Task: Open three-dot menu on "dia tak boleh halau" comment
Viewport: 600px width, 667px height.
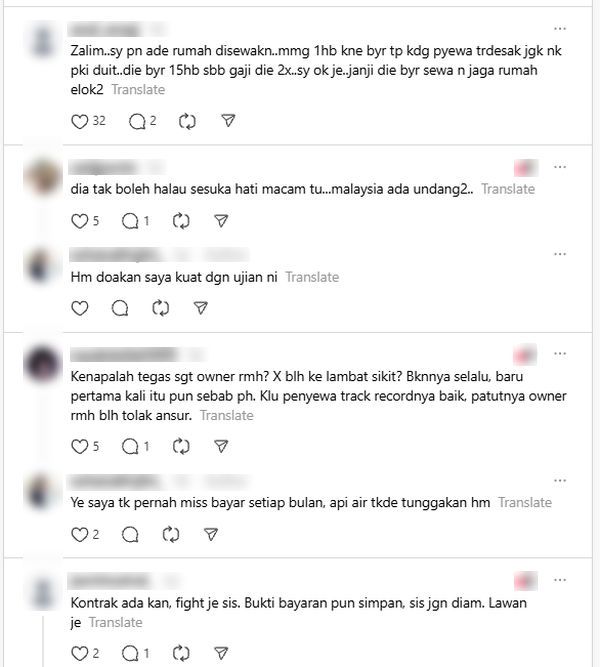Action: [560, 167]
